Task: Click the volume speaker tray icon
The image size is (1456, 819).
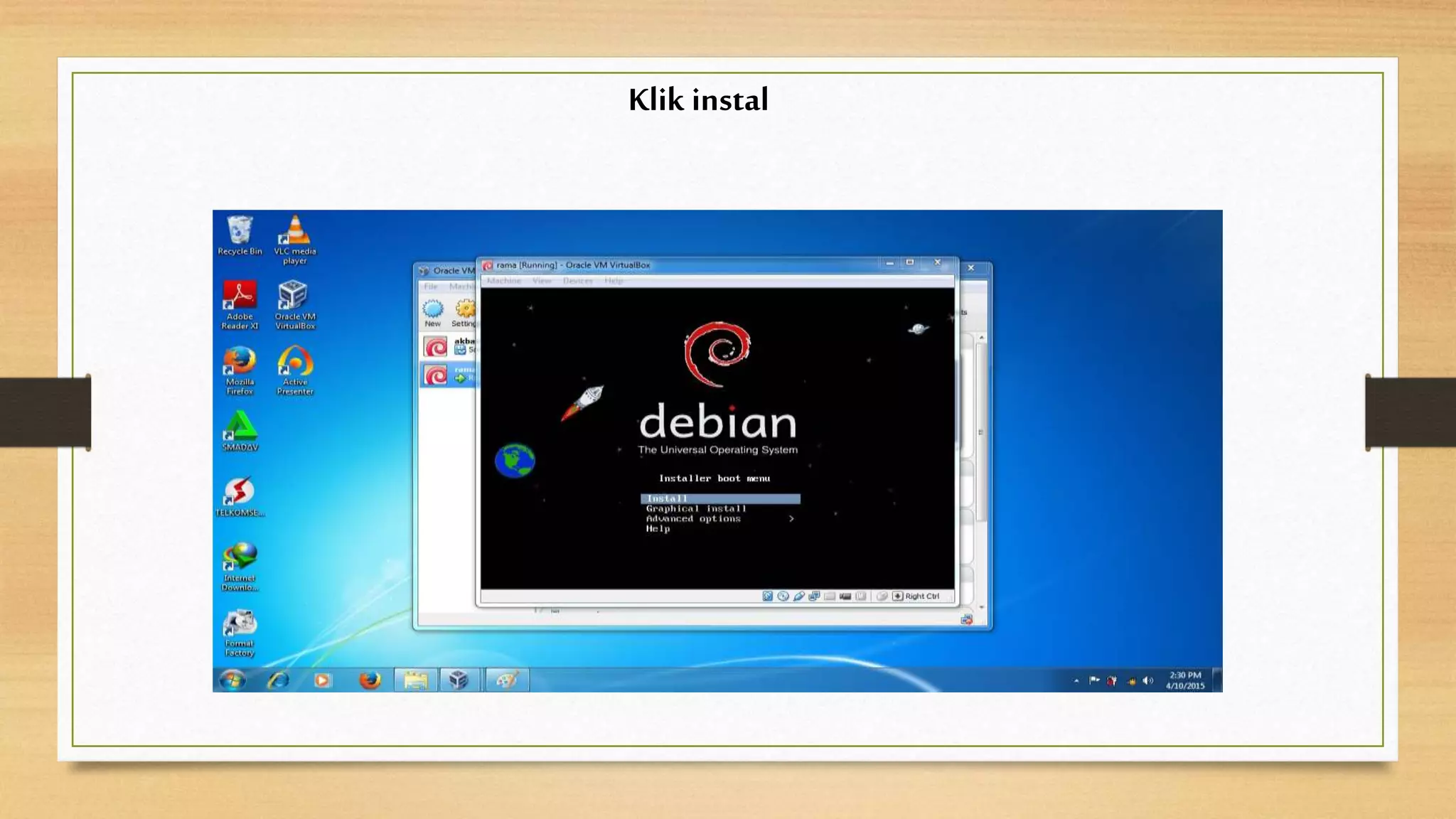Action: click(1147, 681)
